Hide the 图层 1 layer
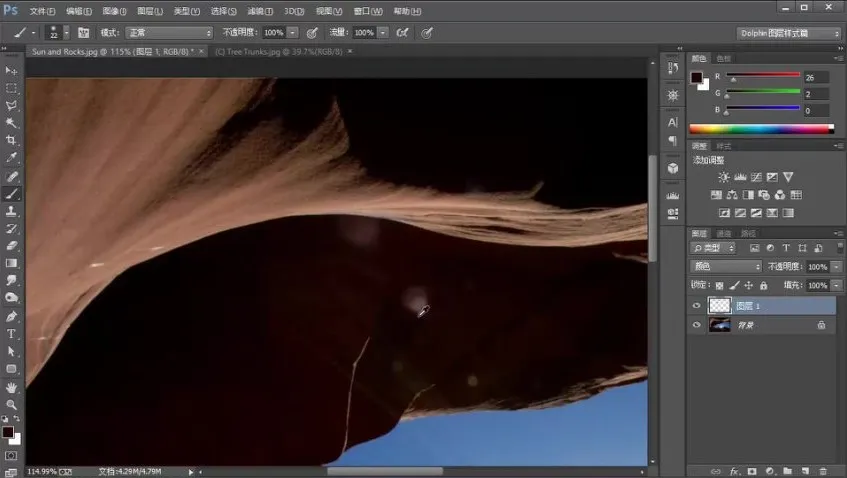Screen dimensions: 847x478 coord(697,306)
